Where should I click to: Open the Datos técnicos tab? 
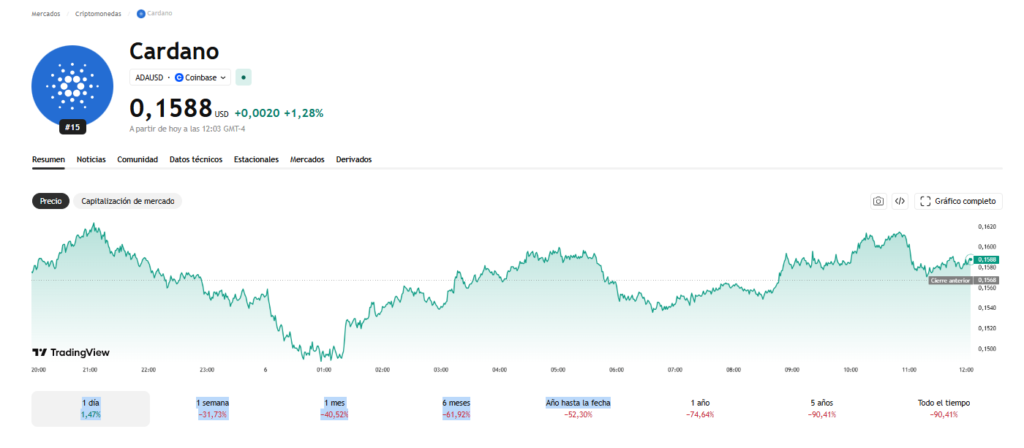pyautogui.click(x=196, y=159)
